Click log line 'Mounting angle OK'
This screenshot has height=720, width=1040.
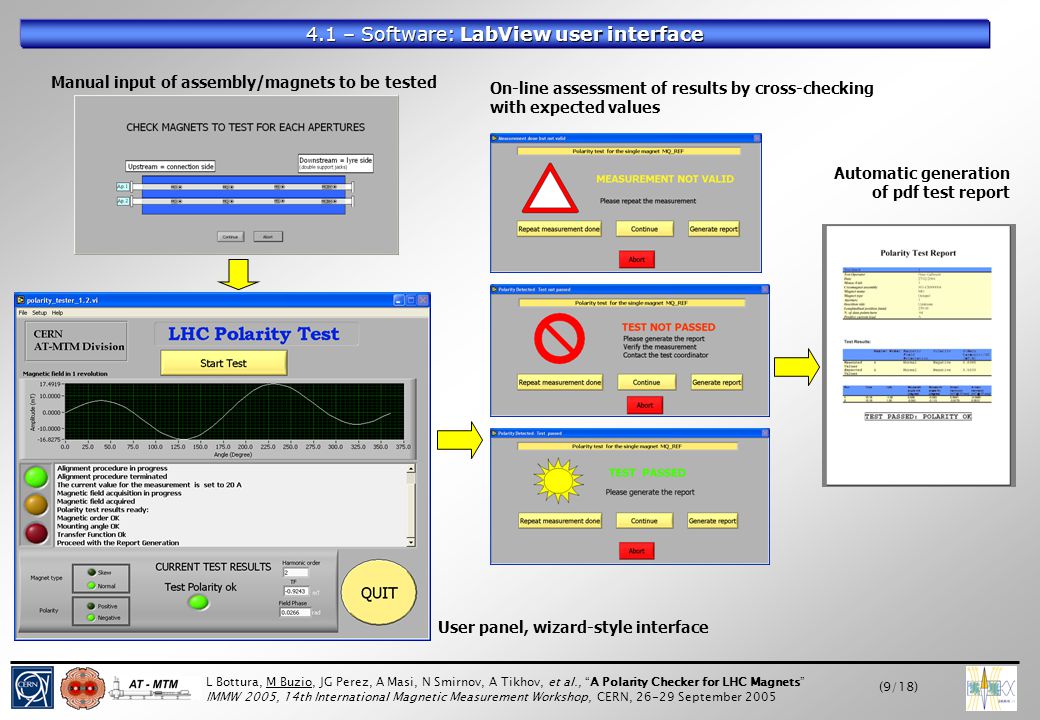tap(88, 526)
